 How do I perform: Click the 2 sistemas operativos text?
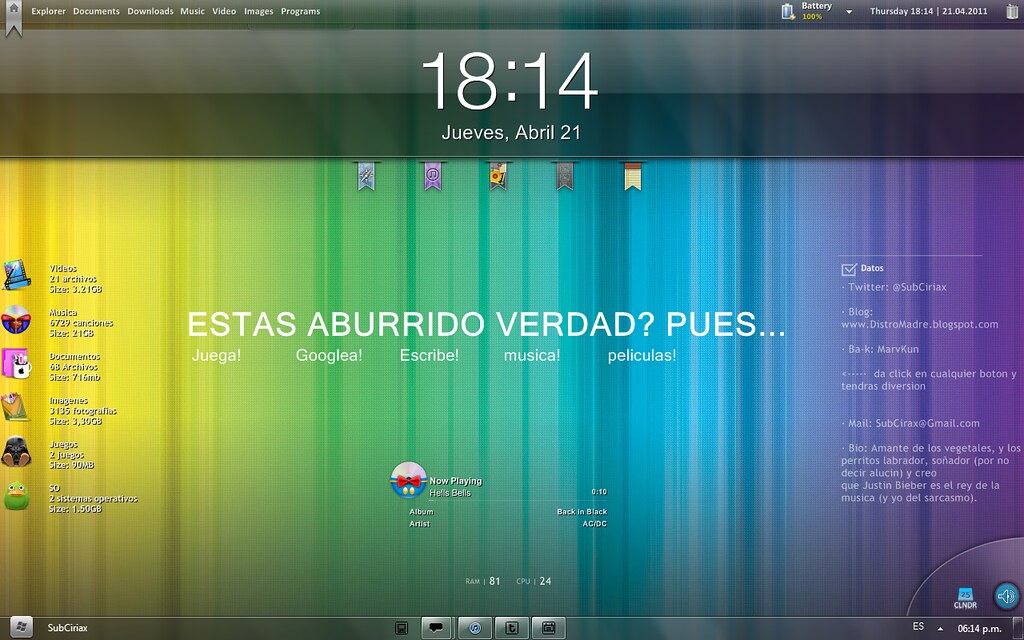pyautogui.click(x=93, y=499)
